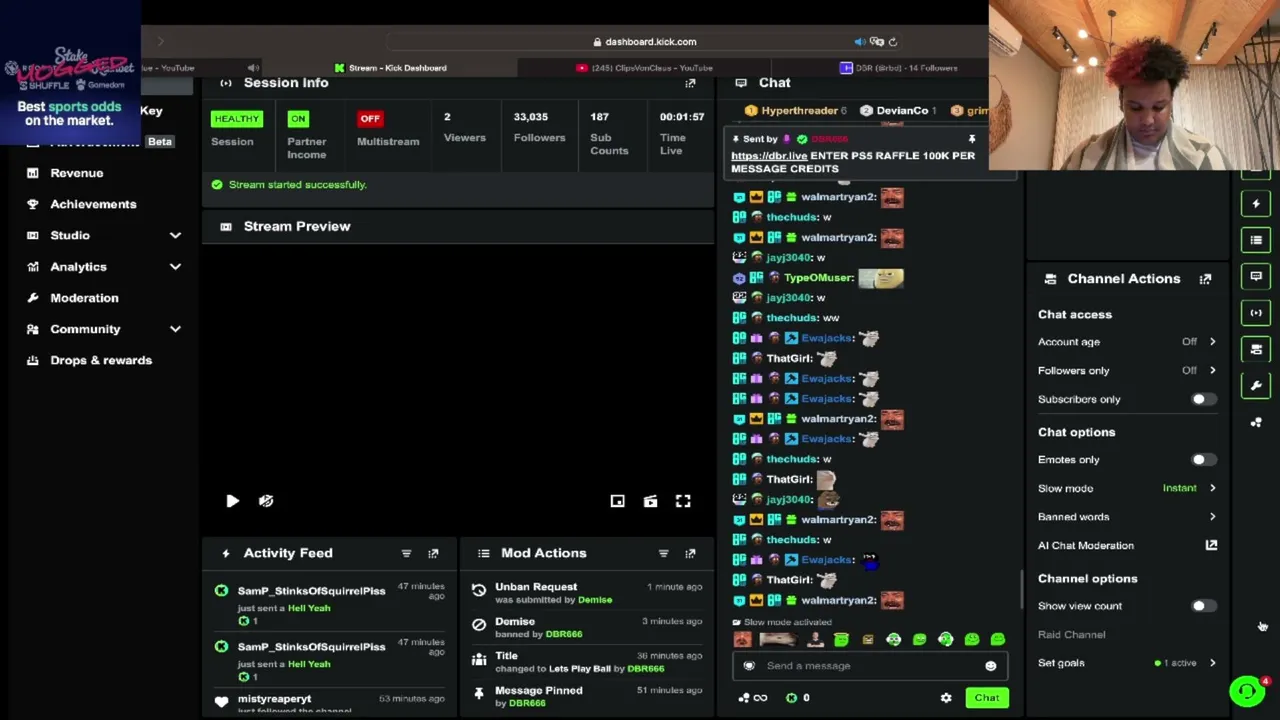Expand the Community sidebar menu chevron
1280x720 pixels.
click(175, 329)
